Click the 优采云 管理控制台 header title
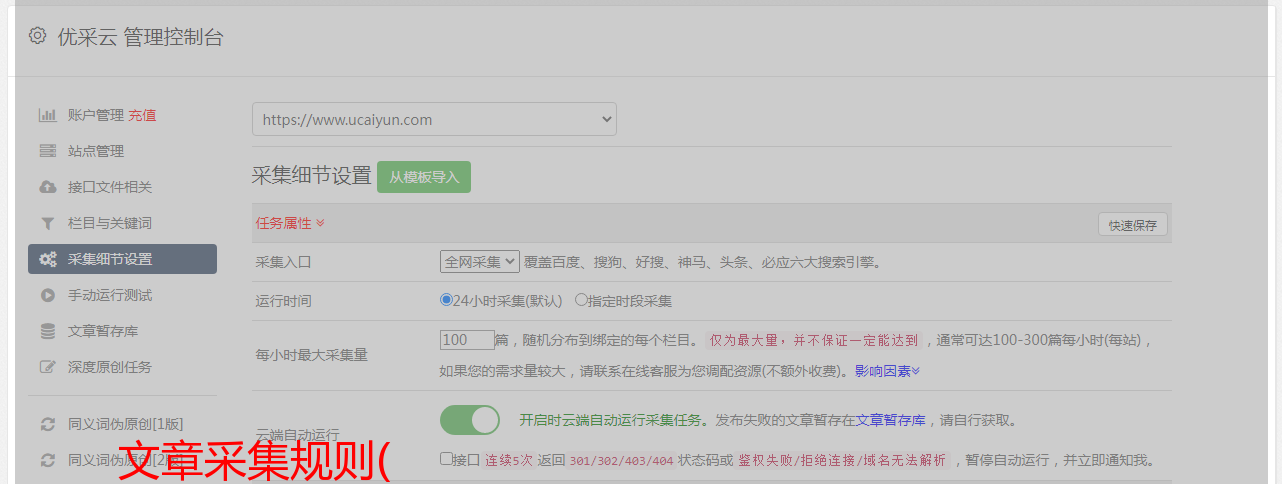The height and width of the screenshot is (484, 1282). click(141, 37)
